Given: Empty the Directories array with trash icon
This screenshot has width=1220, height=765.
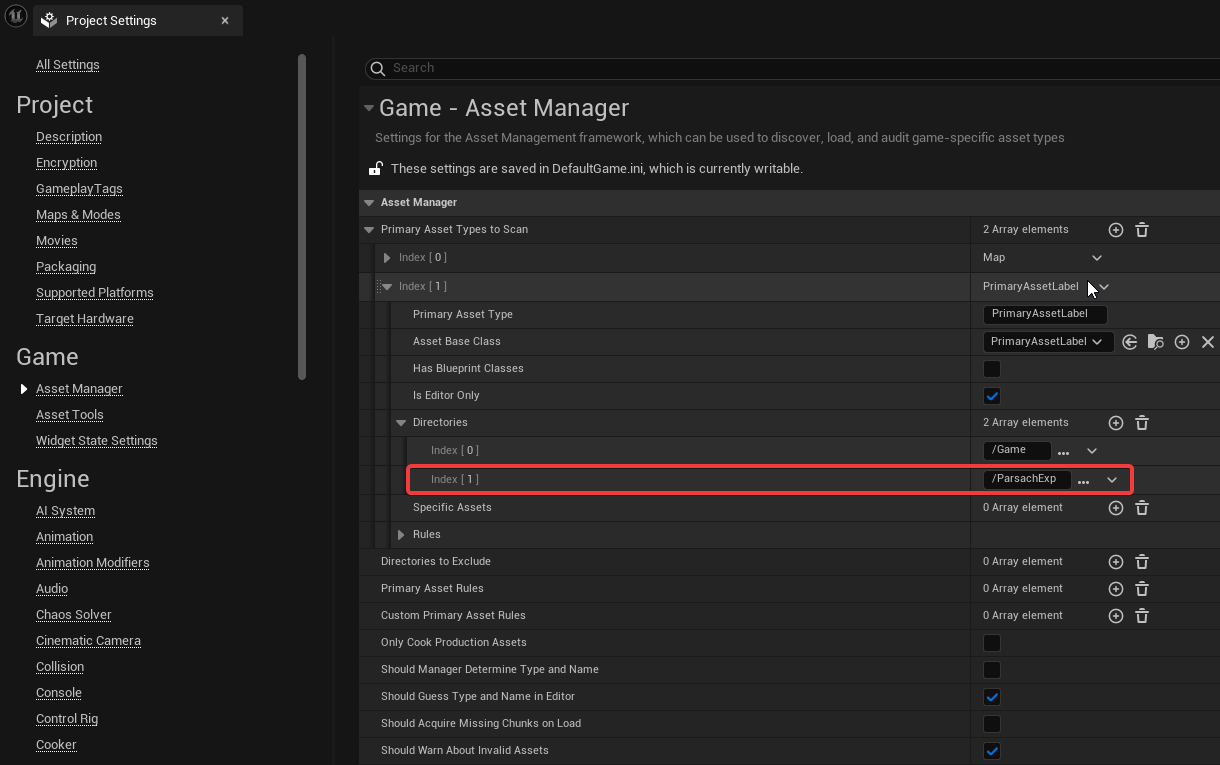Looking at the screenshot, I should pyautogui.click(x=1142, y=423).
